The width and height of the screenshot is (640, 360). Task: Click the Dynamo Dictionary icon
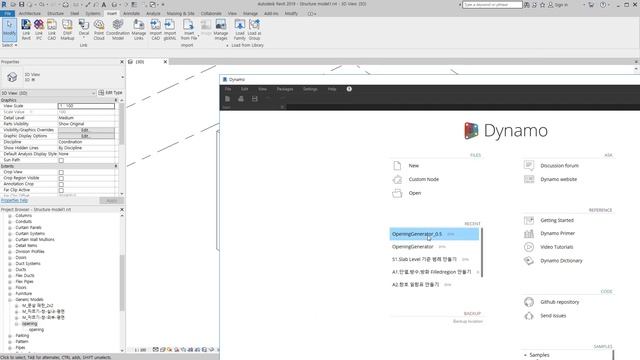pos(529,261)
